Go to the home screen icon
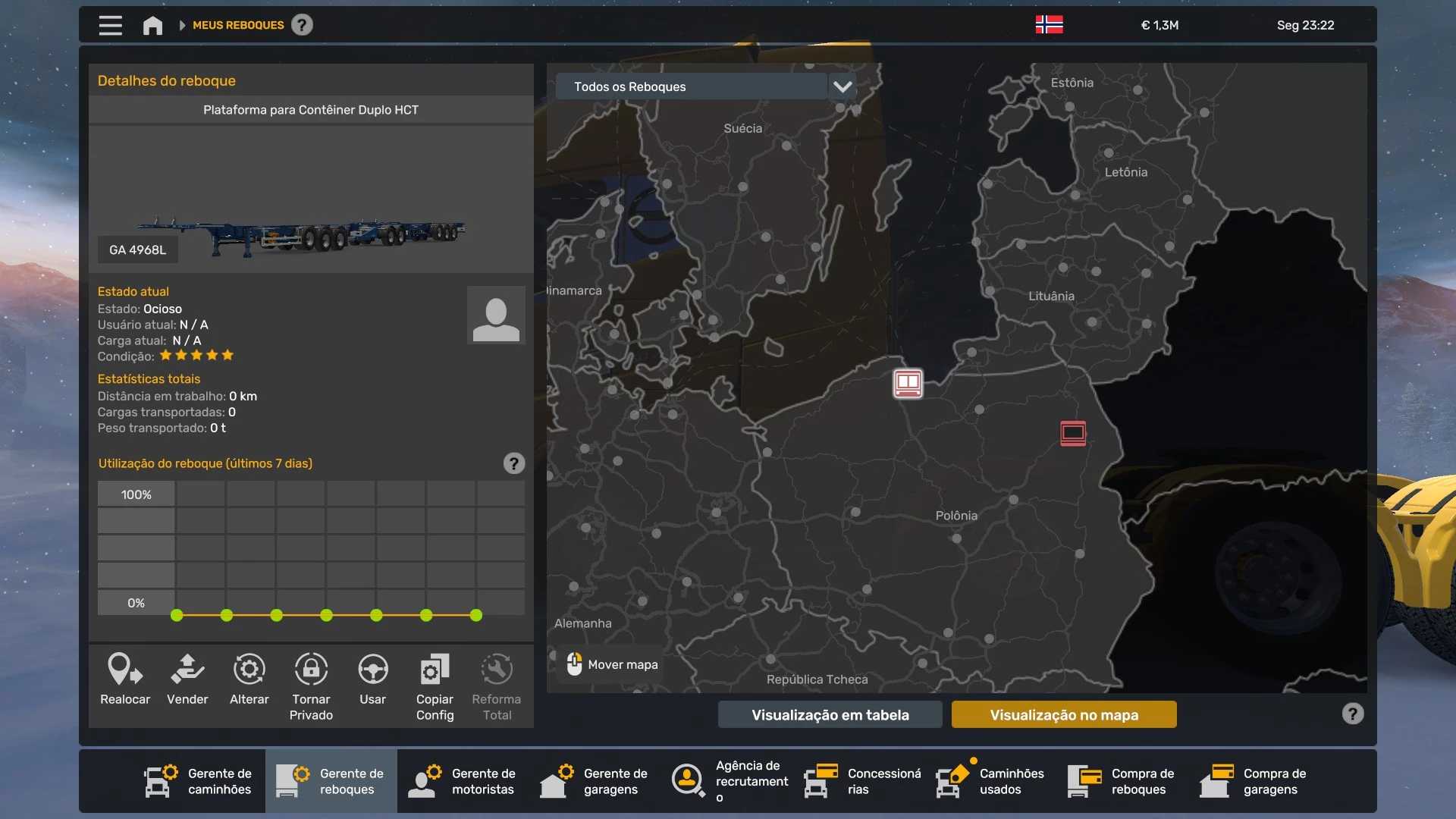The width and height of the screenshot is (1456, 819). click(x=152, y=25)
